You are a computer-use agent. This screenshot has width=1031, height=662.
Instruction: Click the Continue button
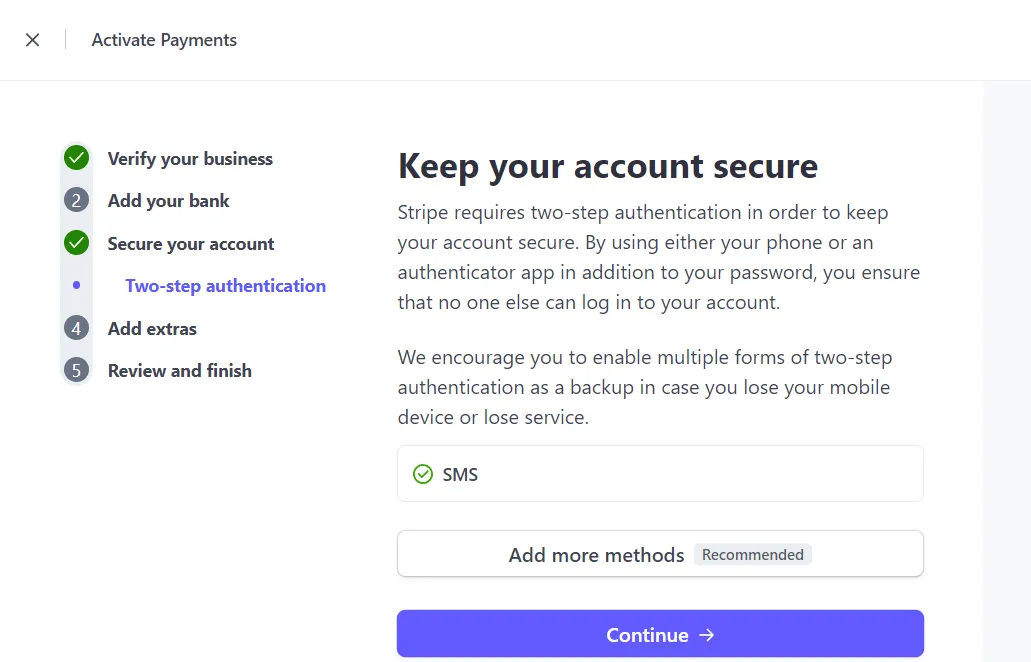(x=660, y=634)
